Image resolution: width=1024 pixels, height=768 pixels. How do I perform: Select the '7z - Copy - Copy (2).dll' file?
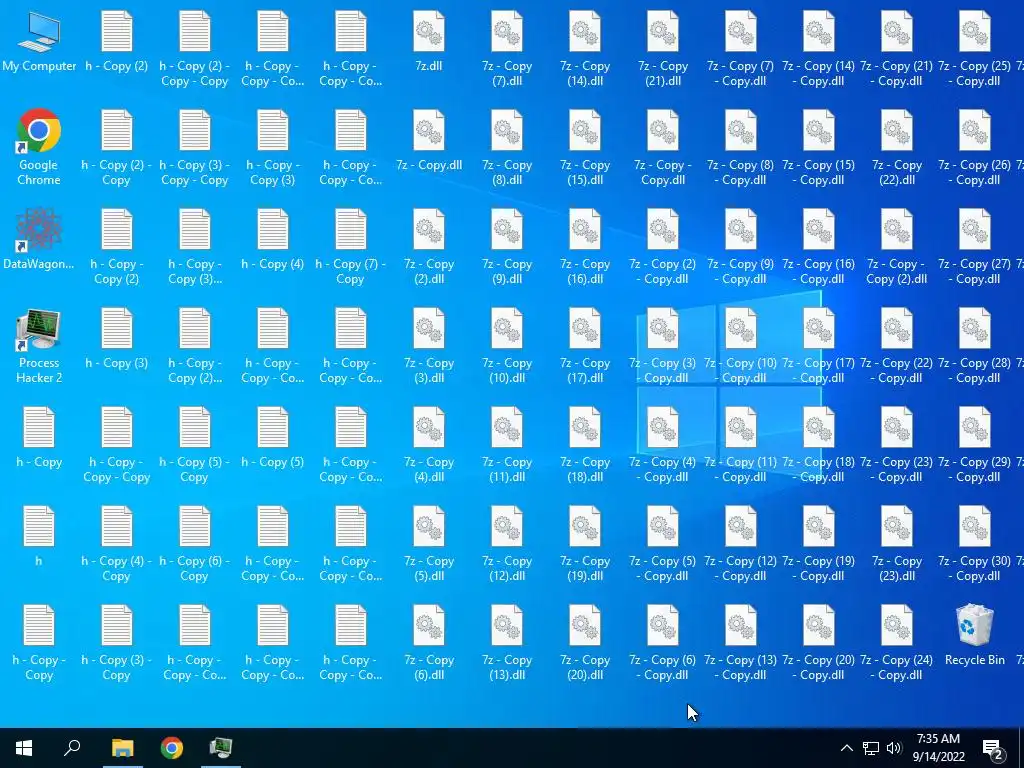point(897,247)
